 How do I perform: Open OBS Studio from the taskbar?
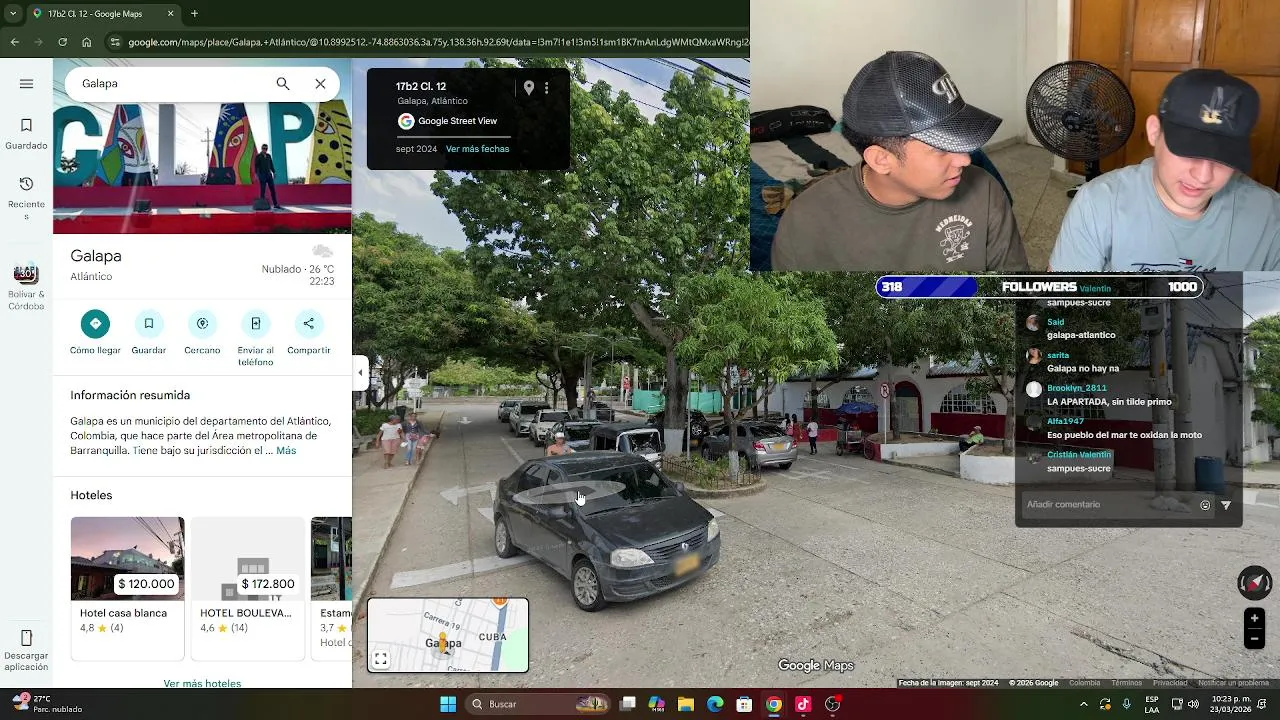(833, 704)
